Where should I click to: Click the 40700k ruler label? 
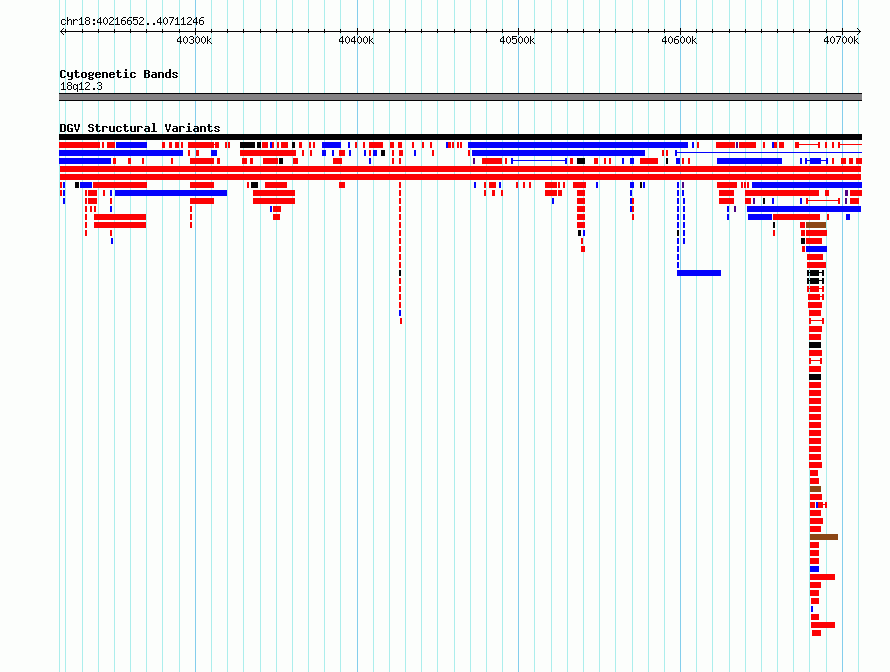tap(841, 40)
